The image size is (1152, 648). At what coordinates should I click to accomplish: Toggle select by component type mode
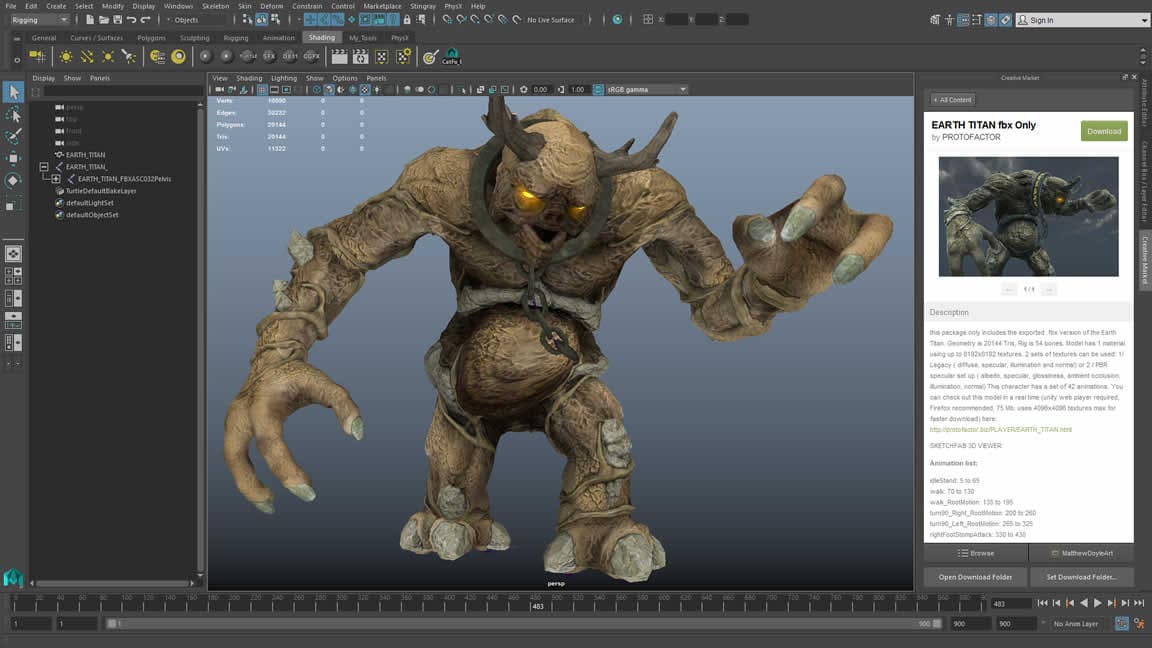pyautogui.click(x=276, y=20)
